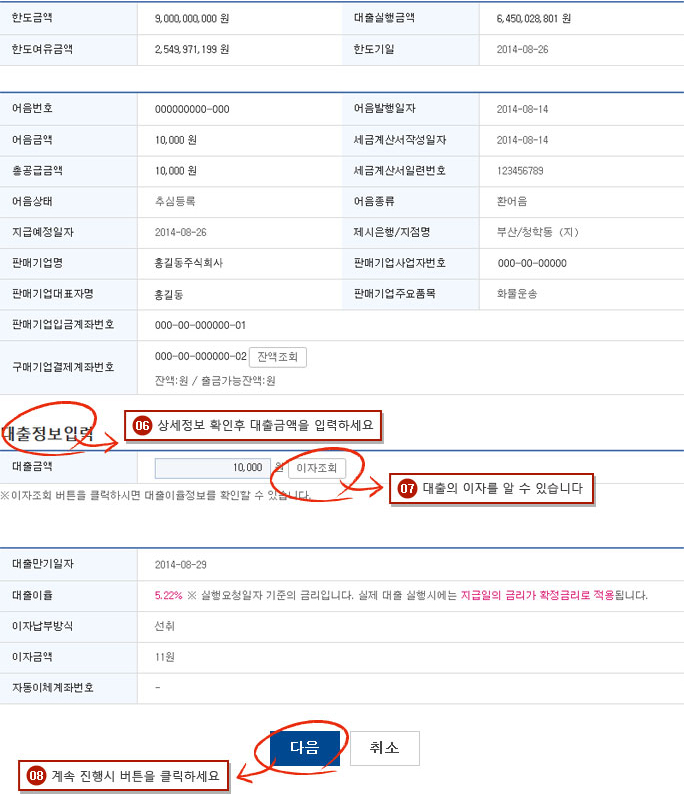Image resolution: width=684 pixels, height=795 pixels.
Task: Click the 대출정보입력 section heading
Action: [x=47, y=433]
